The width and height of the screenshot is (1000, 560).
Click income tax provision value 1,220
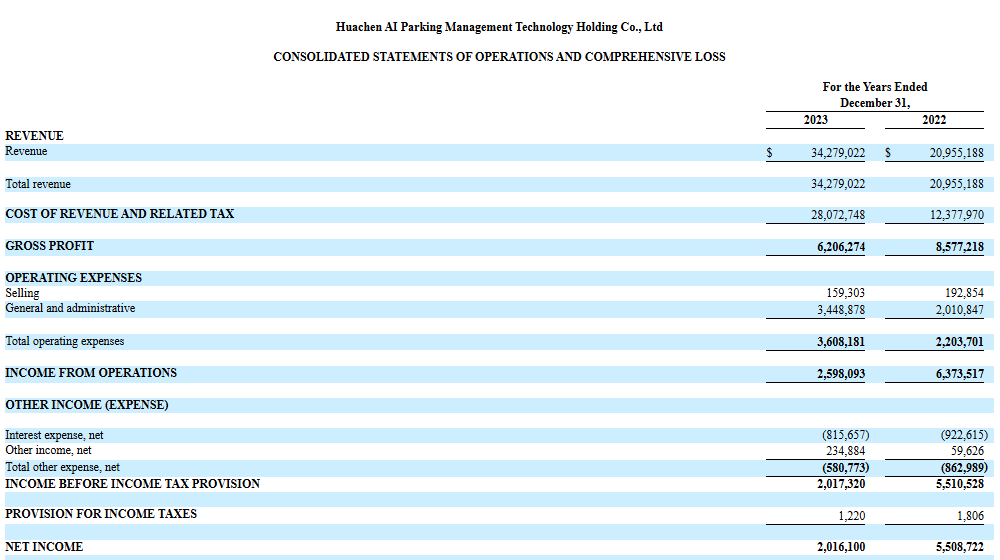(852, 516)
